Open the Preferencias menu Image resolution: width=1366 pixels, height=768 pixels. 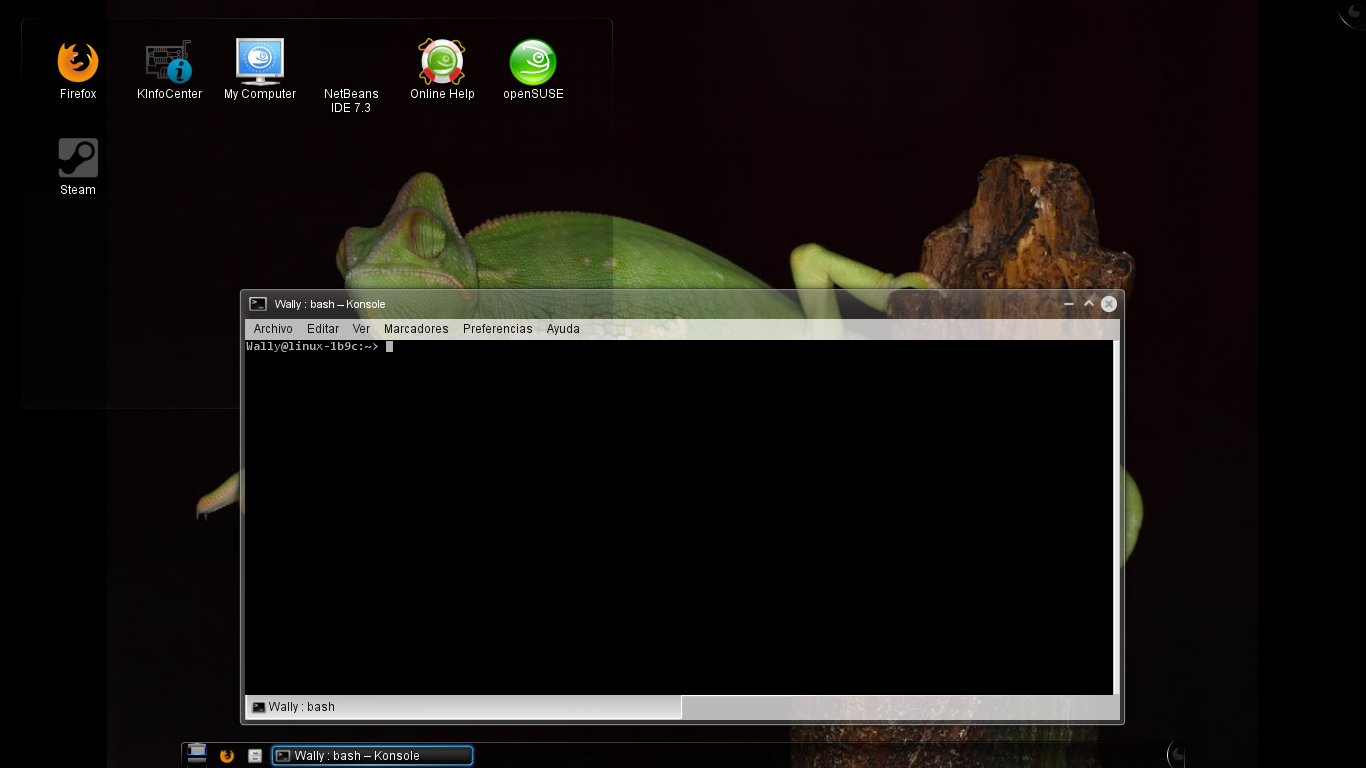497,328
